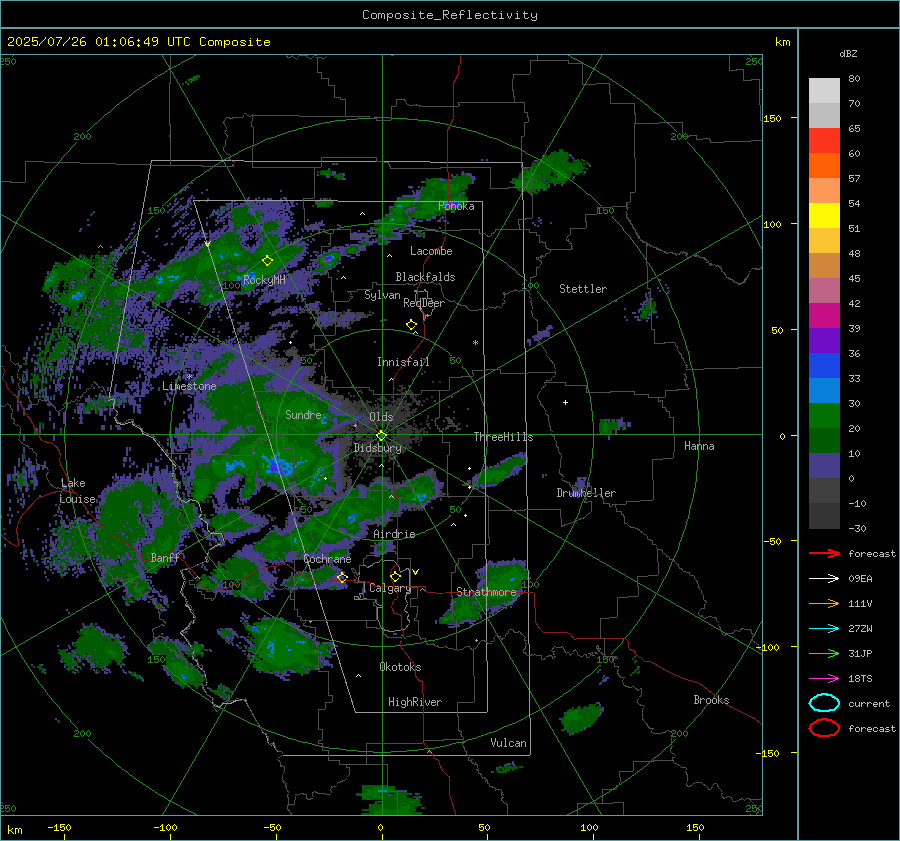
Task: Click the red forecast ellipse icon
Action: point(824,728)
